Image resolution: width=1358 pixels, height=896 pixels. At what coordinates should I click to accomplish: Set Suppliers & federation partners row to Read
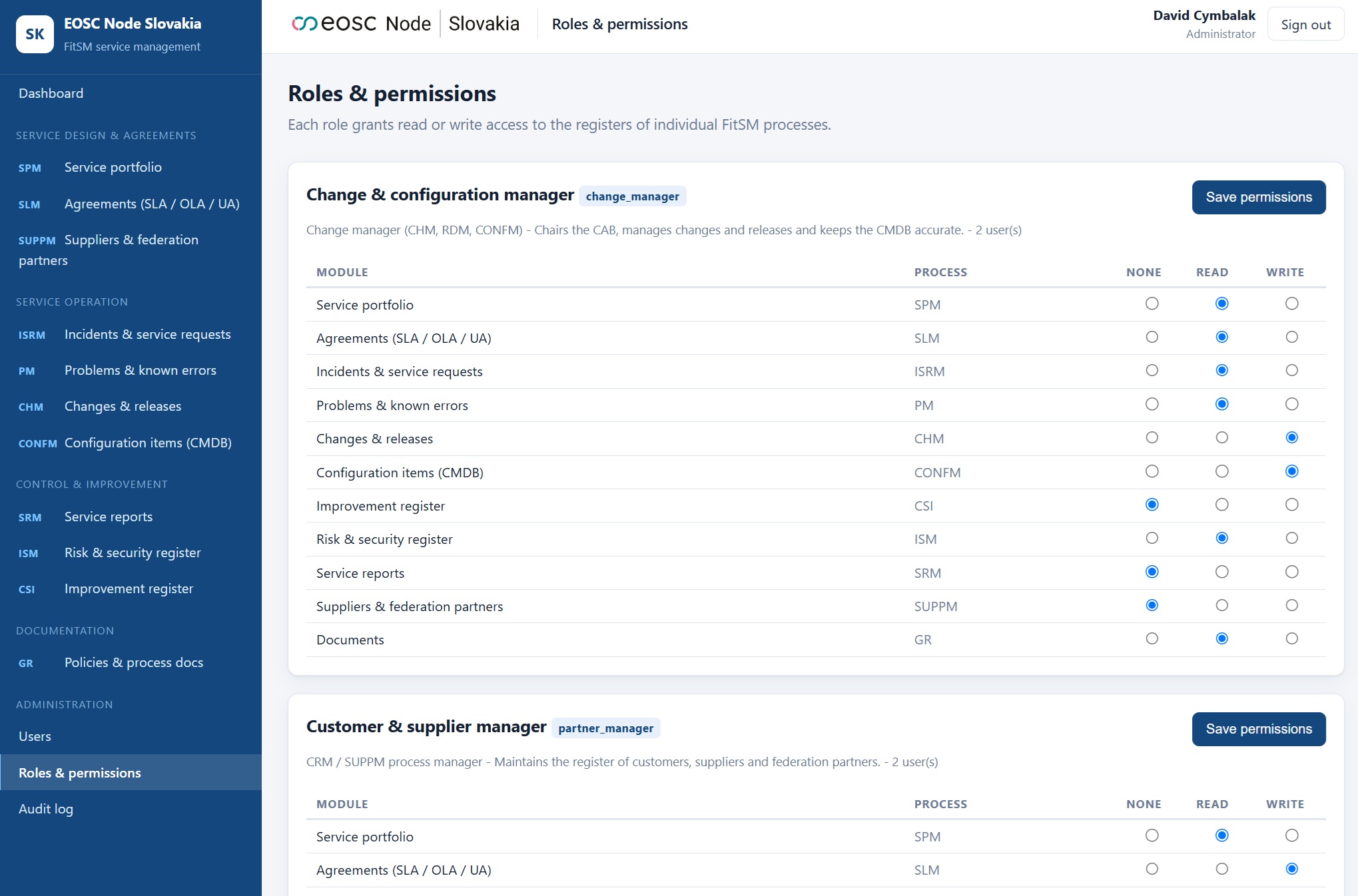pyautogui.click(x=1221, y=605)
